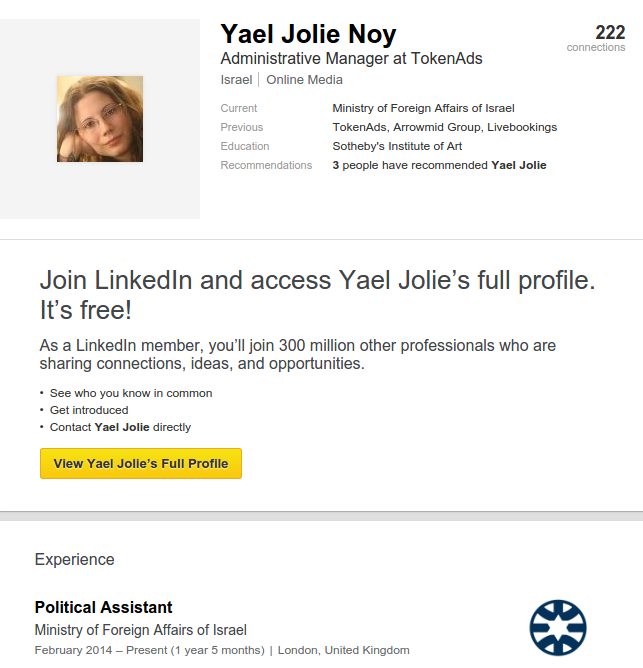Open Sotheby's Institute of Art education link
643x668 pixels.
click(397, 146)
